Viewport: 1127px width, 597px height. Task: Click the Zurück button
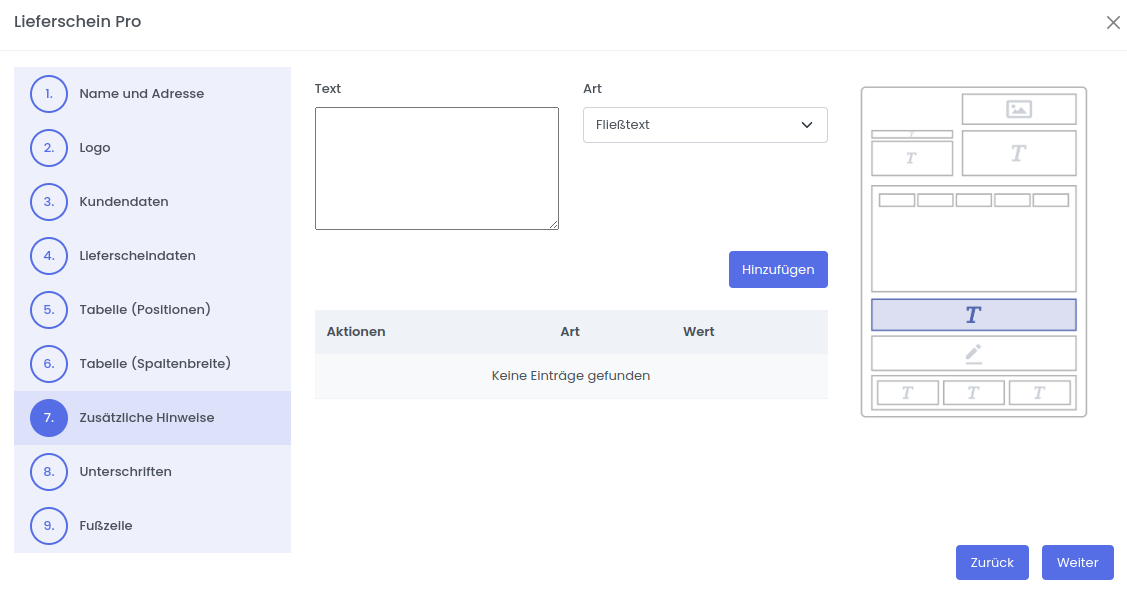pyautogui.click(x=992, y=562)
